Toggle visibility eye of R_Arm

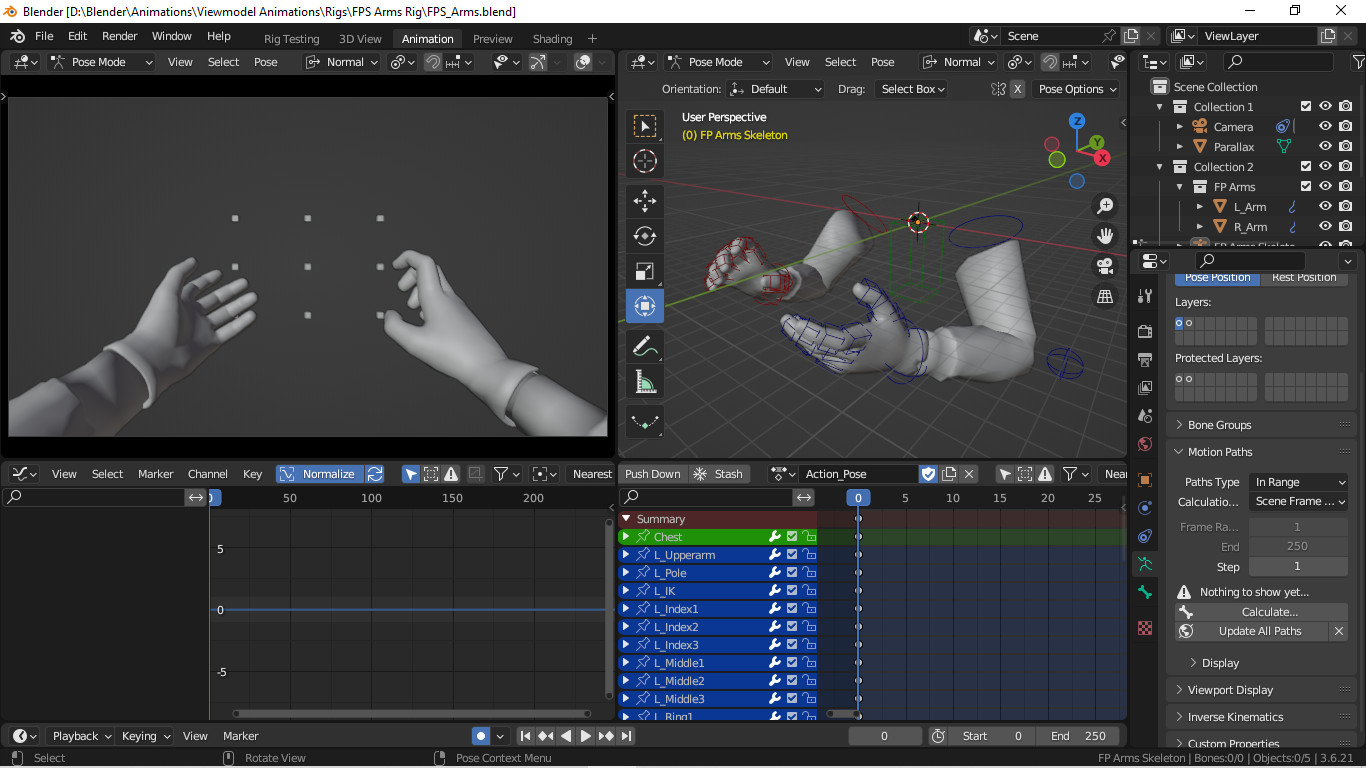pos(1325,227)
